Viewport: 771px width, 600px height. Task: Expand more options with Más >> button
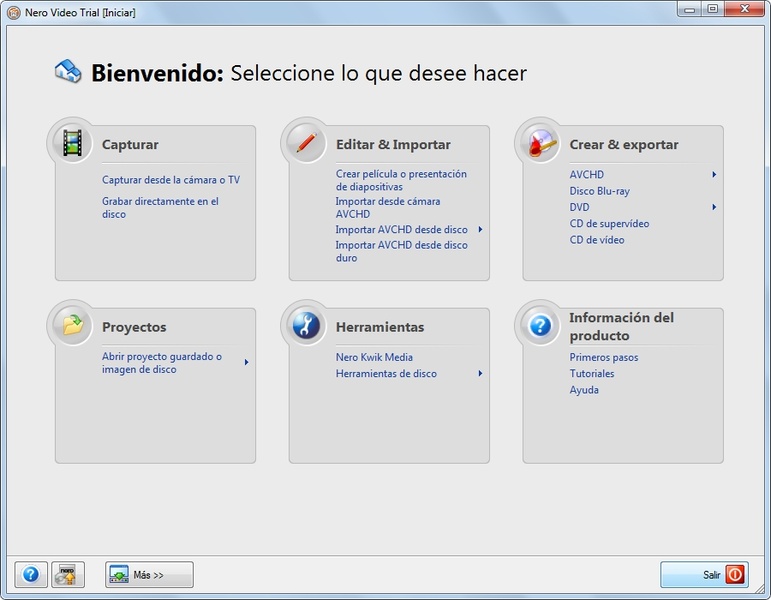pyautogui.click(x=149, y=574)
